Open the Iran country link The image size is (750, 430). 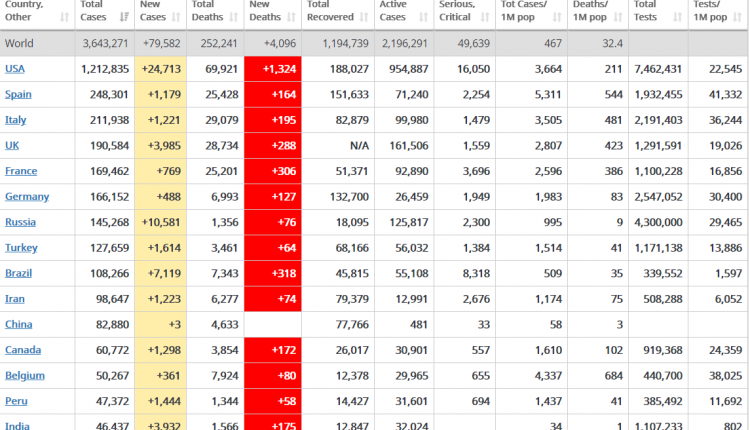click(15, 299)
